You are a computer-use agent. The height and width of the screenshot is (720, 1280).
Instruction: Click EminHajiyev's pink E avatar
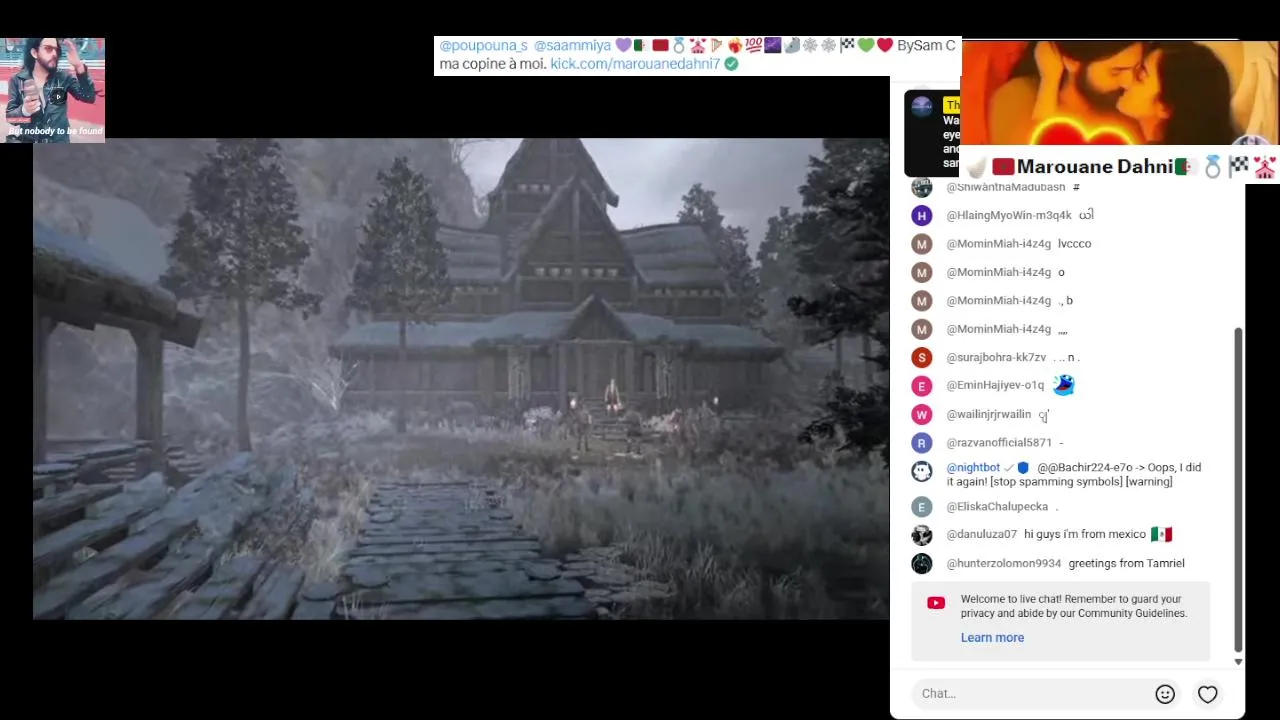(922, 386)
